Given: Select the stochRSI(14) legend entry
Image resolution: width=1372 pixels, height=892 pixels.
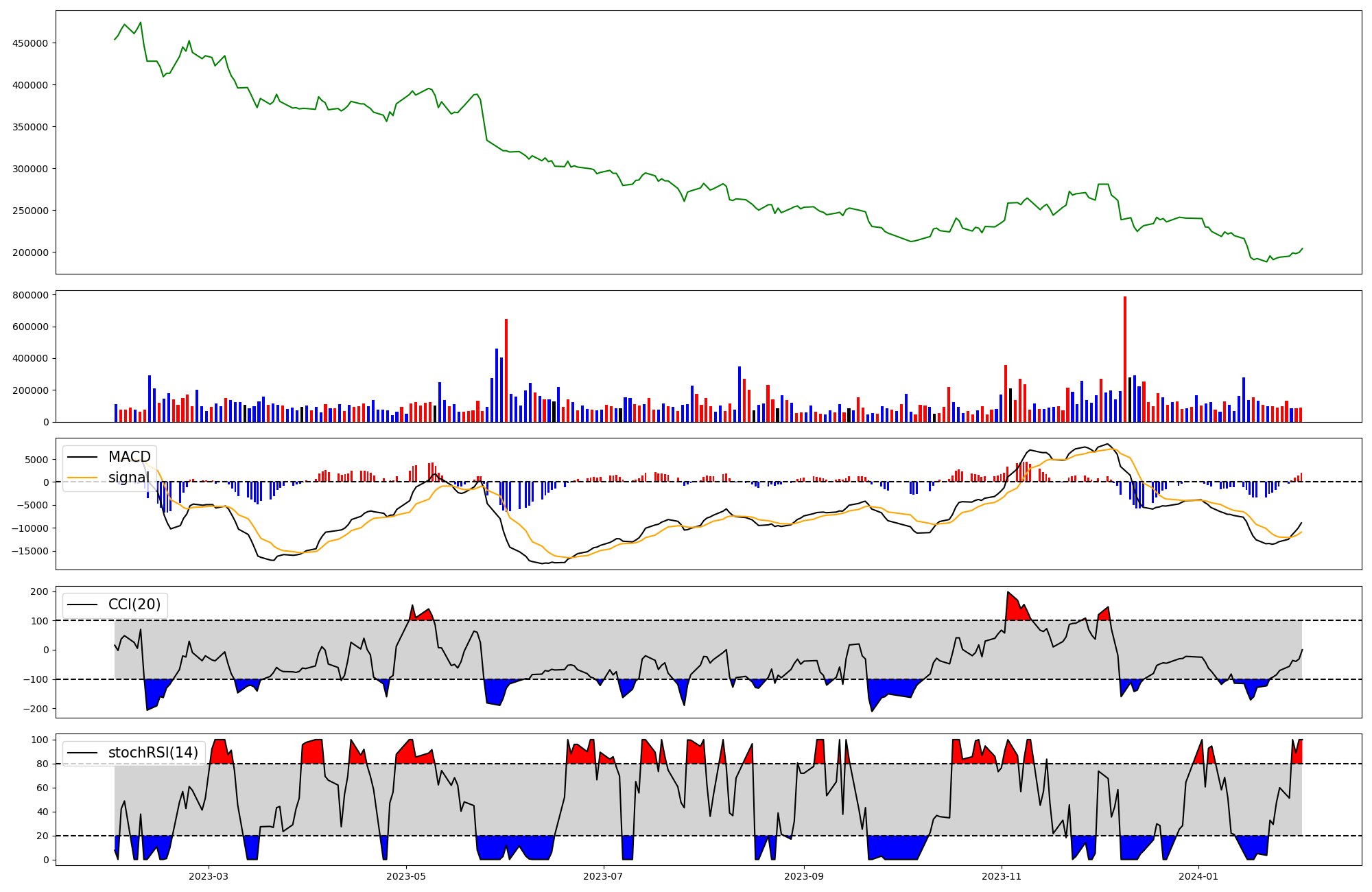Looking at the screenshot, I should [x=152, y=753].
